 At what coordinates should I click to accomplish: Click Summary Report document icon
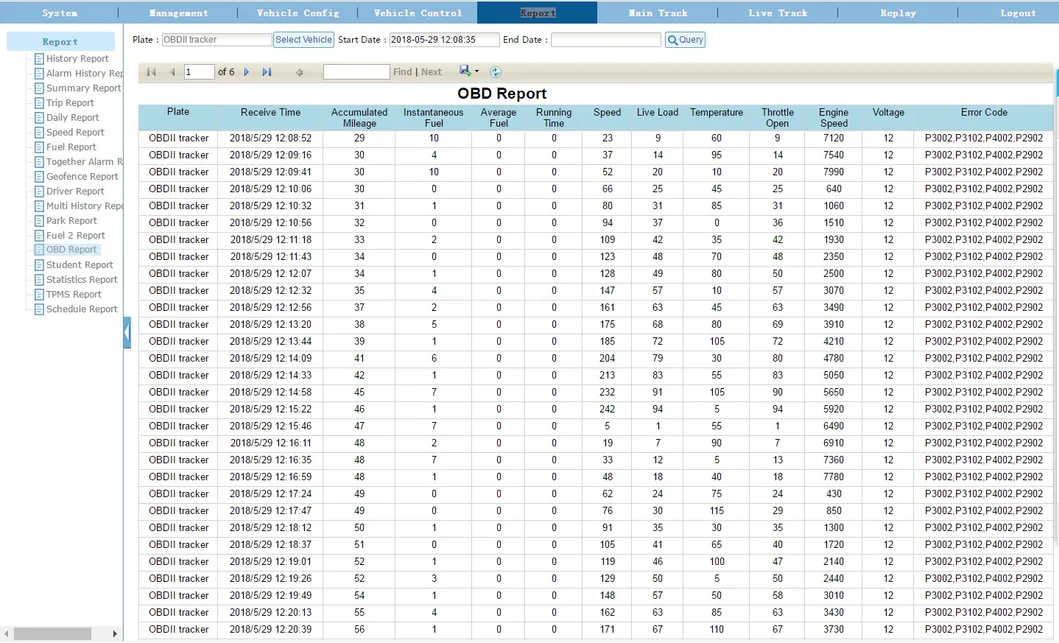(39, 88)
